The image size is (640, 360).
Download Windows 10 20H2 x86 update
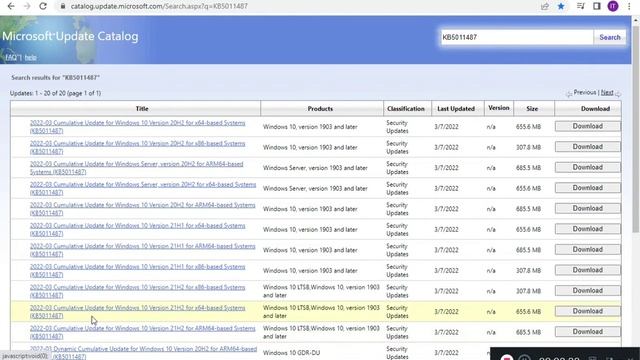(587, 147)
